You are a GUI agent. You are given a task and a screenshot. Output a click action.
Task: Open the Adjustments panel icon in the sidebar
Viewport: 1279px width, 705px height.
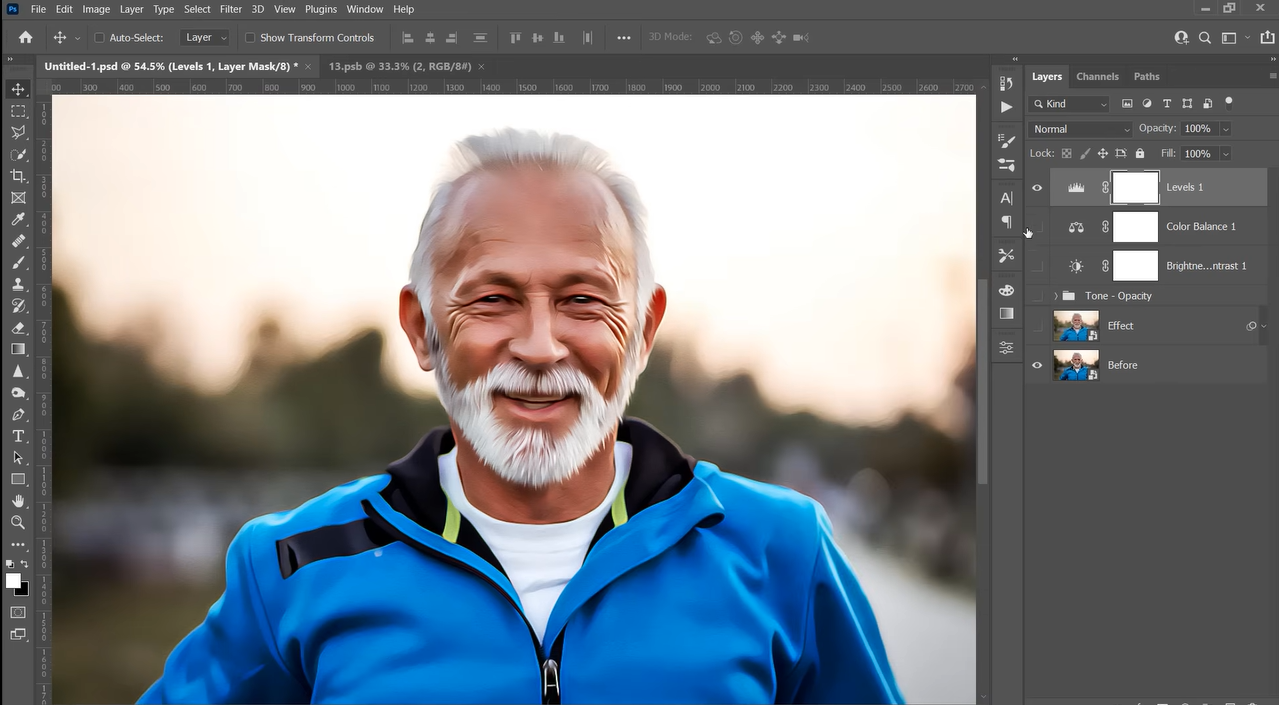(1006, 347)
